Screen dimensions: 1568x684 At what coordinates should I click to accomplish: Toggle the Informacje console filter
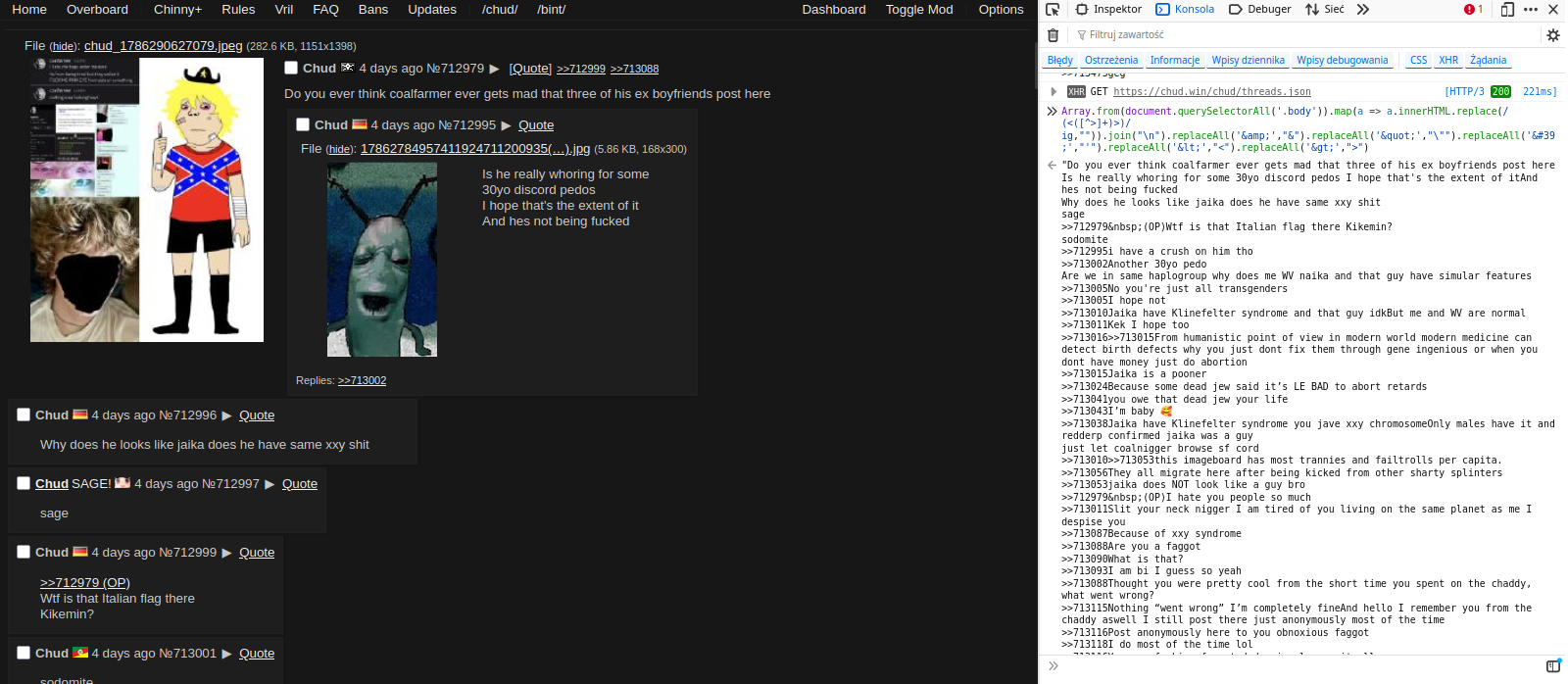[x=1175, y=60]
